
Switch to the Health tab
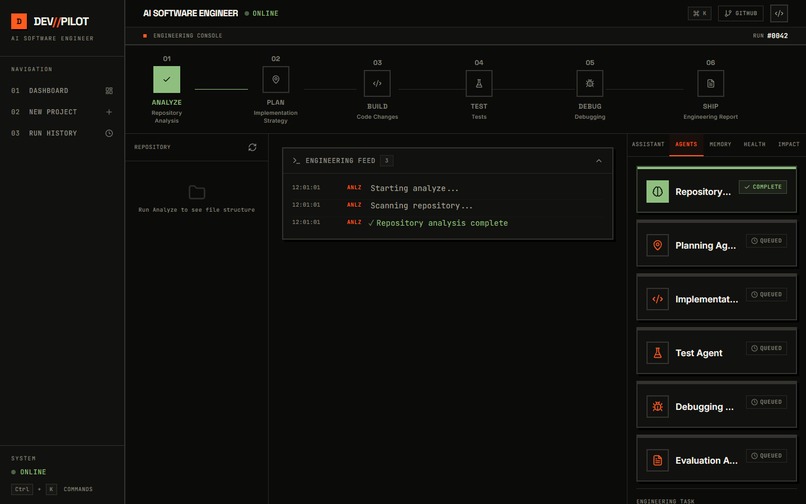(754, 145)
